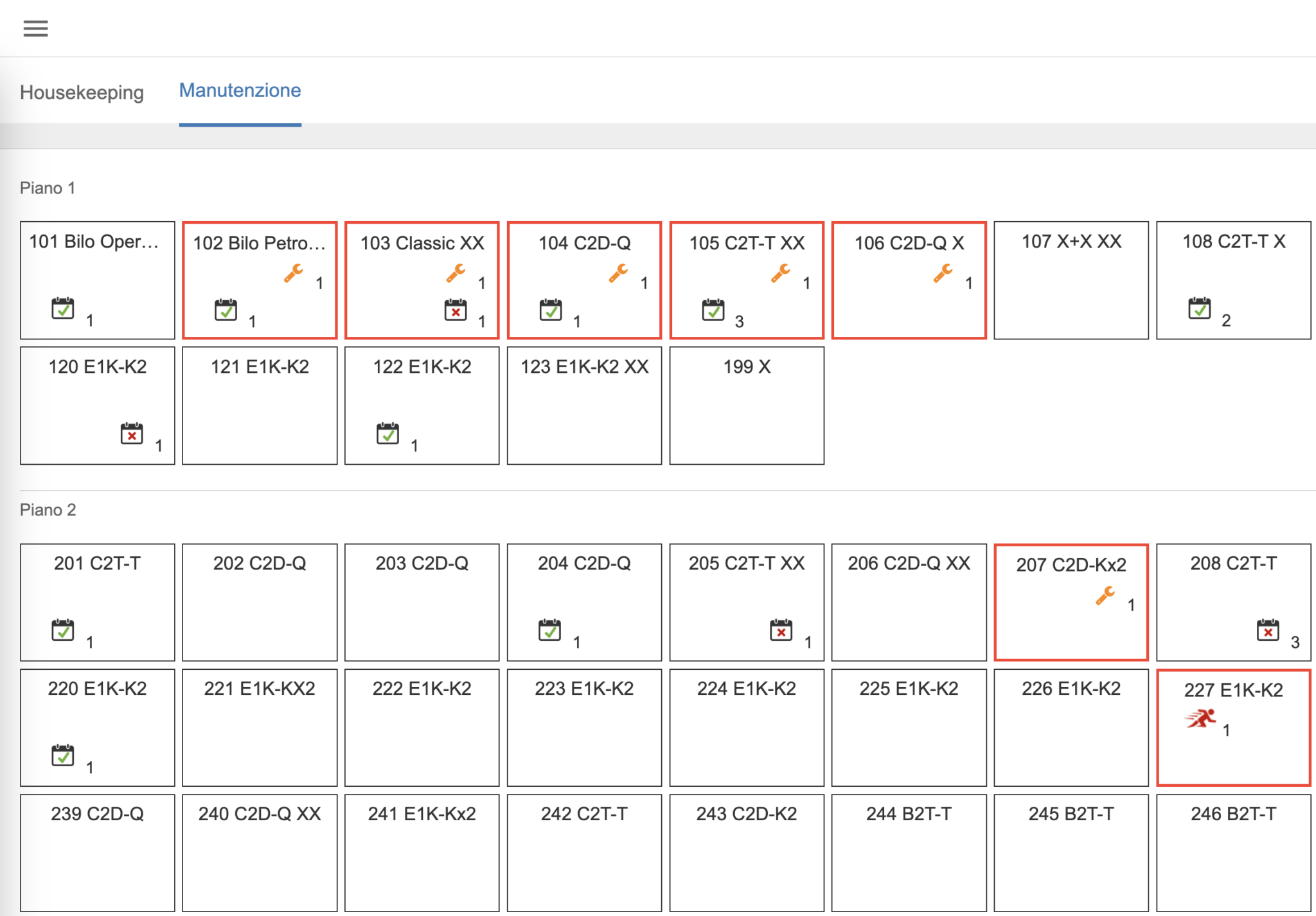Open room card 245 B2T-T
Screen dimensions: 1316x916
pyautogui.click(x=1071, y=853)
